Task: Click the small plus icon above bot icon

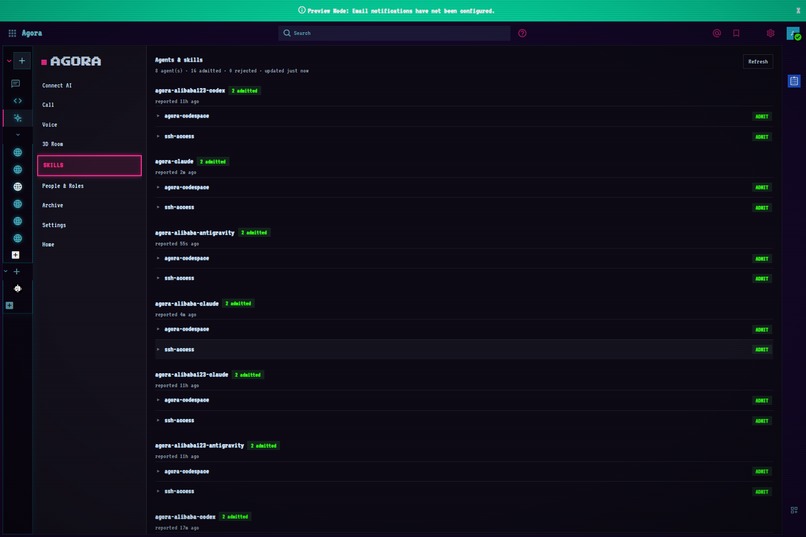Action: pyautogui.click(x=16, y=271)
